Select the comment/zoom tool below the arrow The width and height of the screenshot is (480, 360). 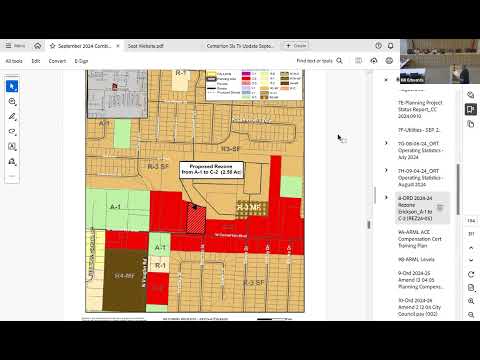pyautogui.click(x=12, y=101)
